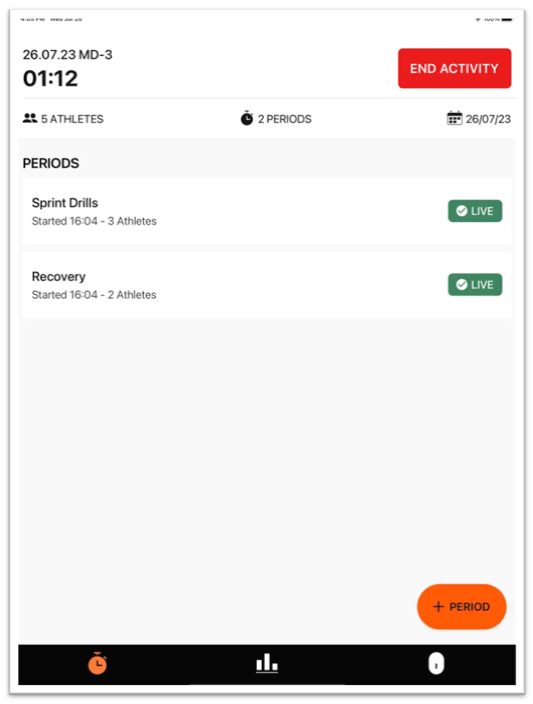Click the 26/07/23 date label
The height and width of the screenshot is (704, 533).
point(488,119)
